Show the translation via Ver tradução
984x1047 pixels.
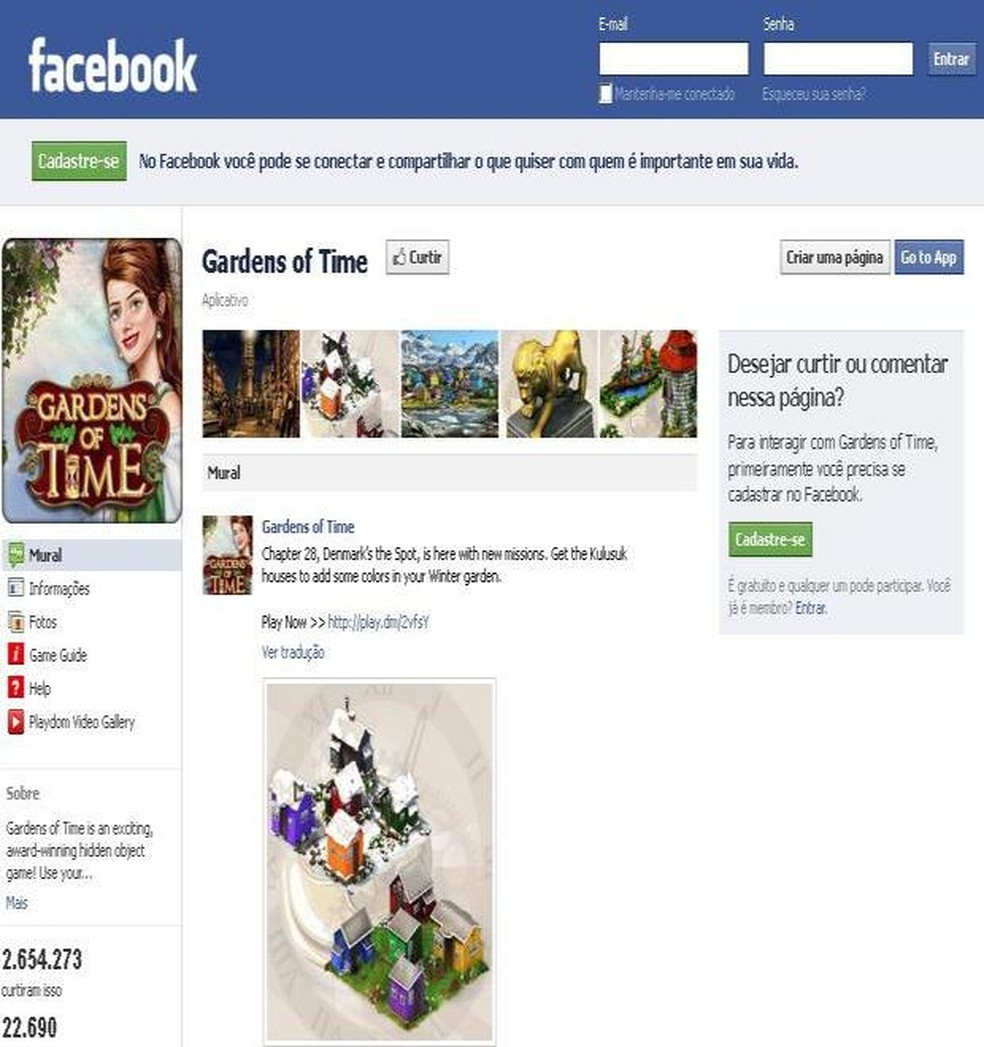click(x=292, y=652)
